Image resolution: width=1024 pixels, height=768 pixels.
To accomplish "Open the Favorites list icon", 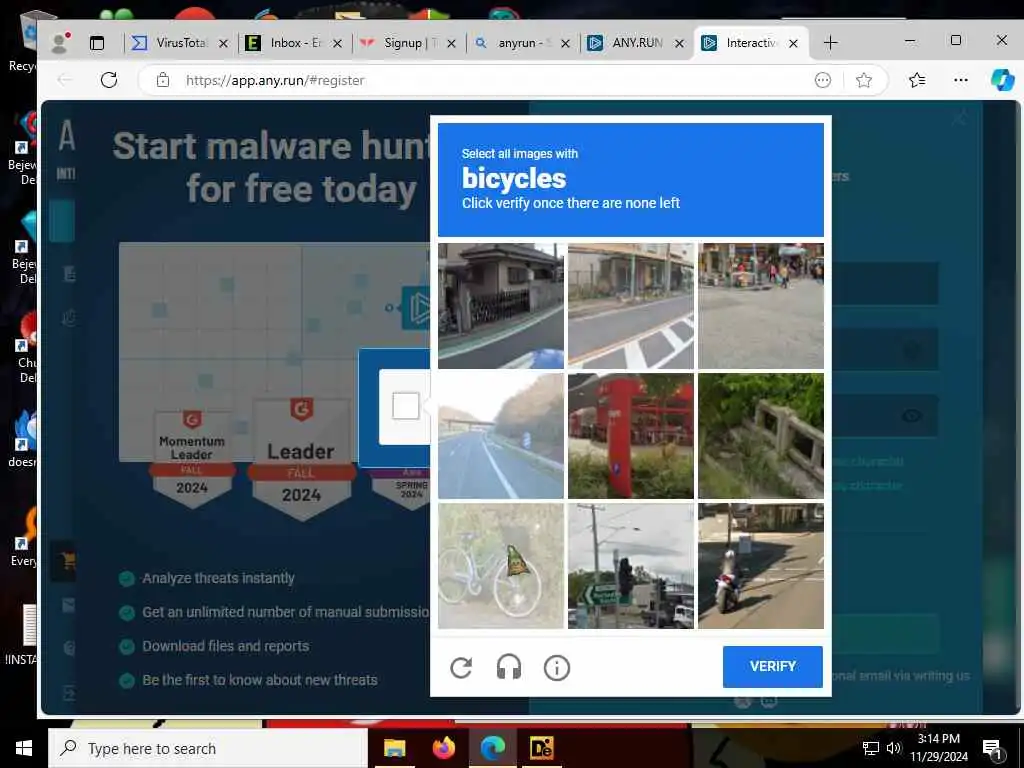I will coord(917,80).
